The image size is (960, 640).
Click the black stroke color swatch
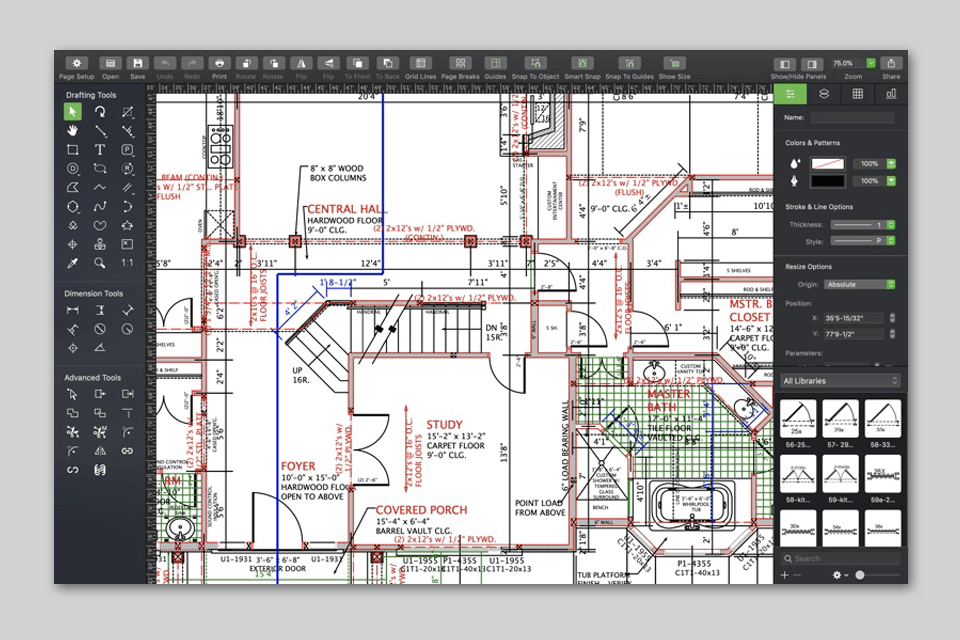tap(828, 181)
